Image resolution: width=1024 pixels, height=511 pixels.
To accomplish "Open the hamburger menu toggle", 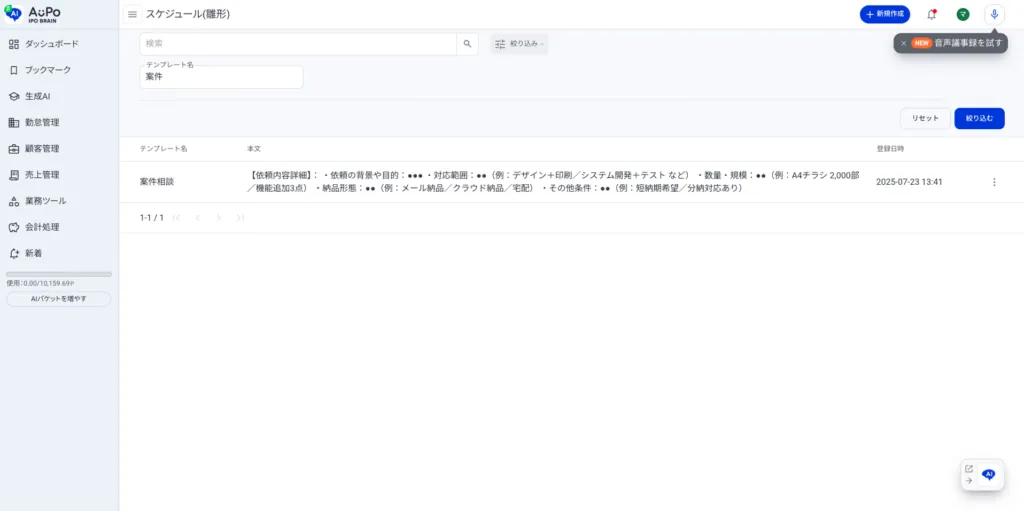I will [x=133, y=14].
